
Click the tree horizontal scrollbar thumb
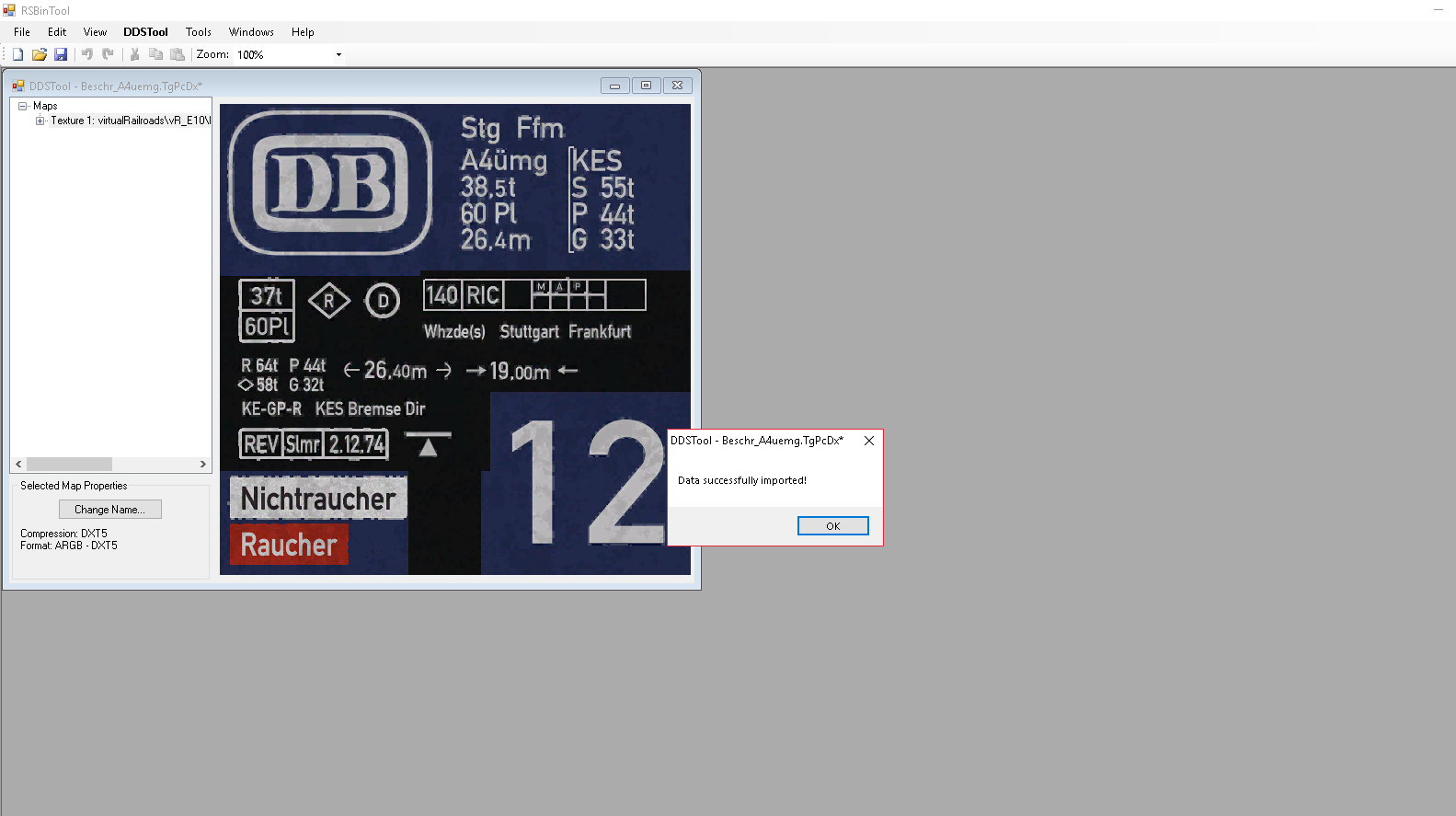coord(69,465)
